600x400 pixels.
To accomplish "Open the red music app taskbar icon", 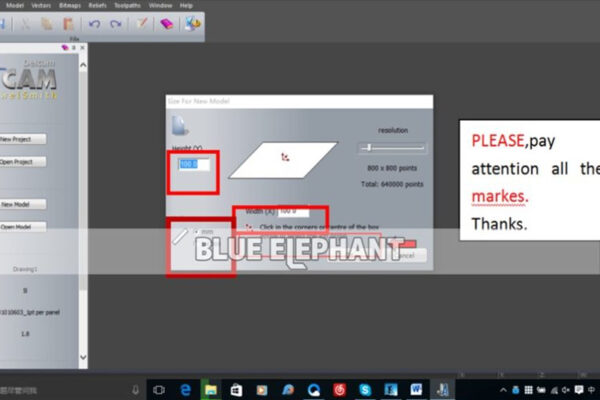I will (x=339, y=390).
